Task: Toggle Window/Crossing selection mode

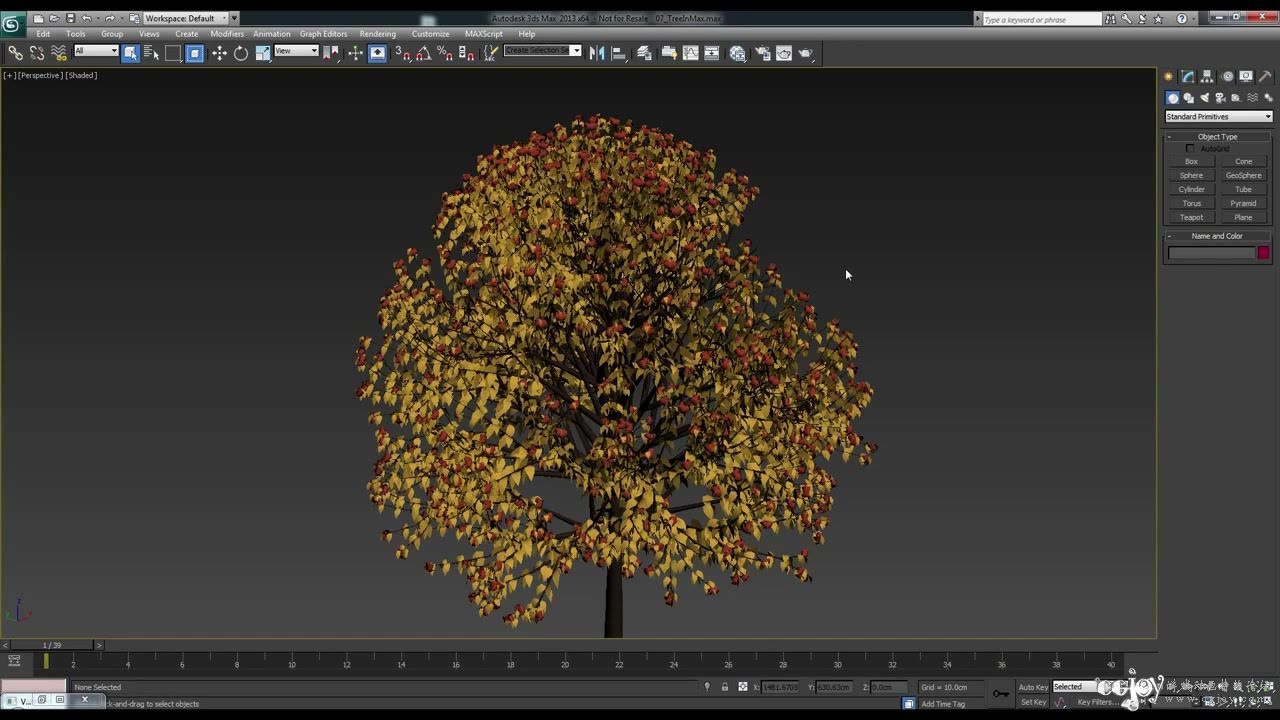Action: pos(195,53)
